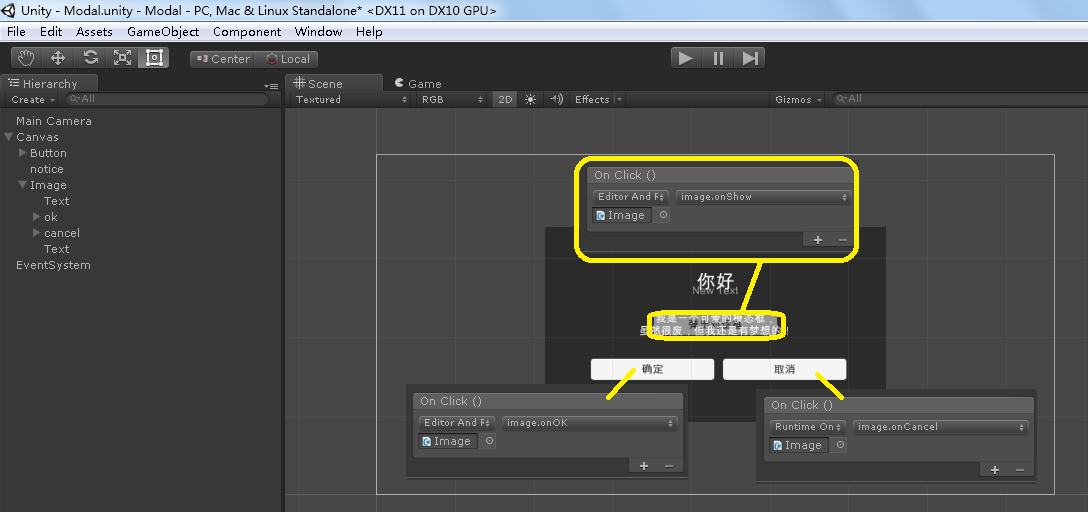
Task: Open the RGB render mode dropdown
Action: [452, 99]
